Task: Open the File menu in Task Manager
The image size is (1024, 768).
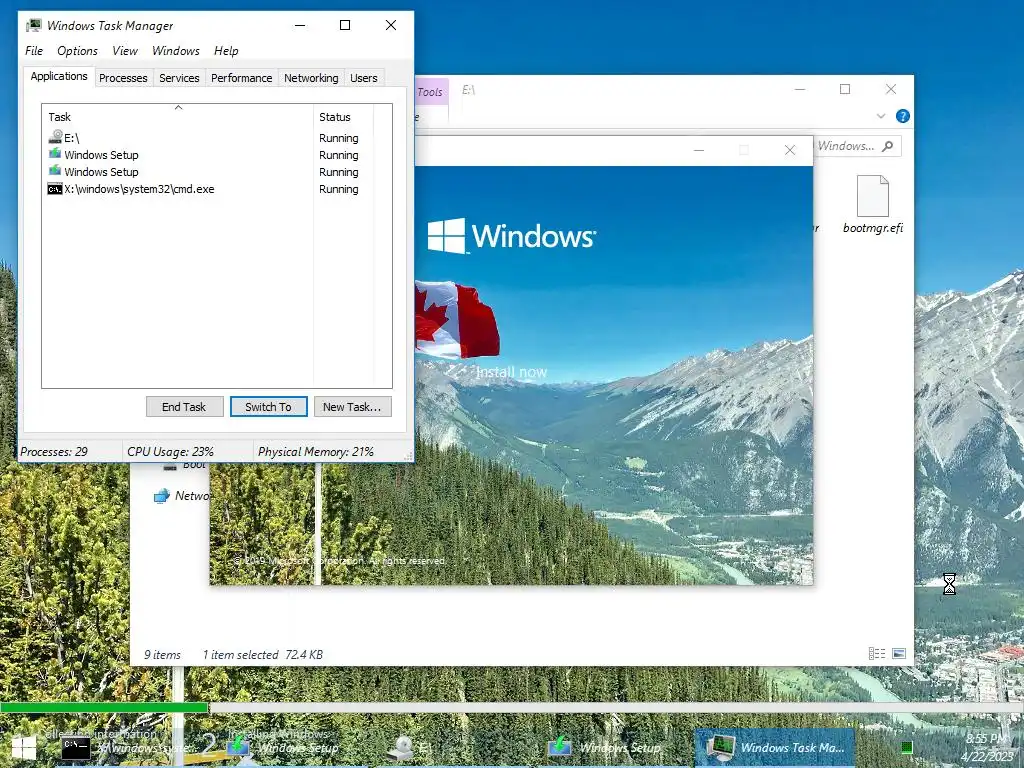Action: pos(34,51)
